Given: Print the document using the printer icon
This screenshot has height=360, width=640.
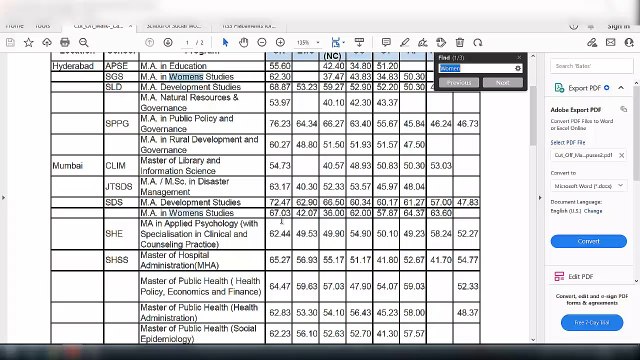Looking at the screenshot, I should pos(65,42).
